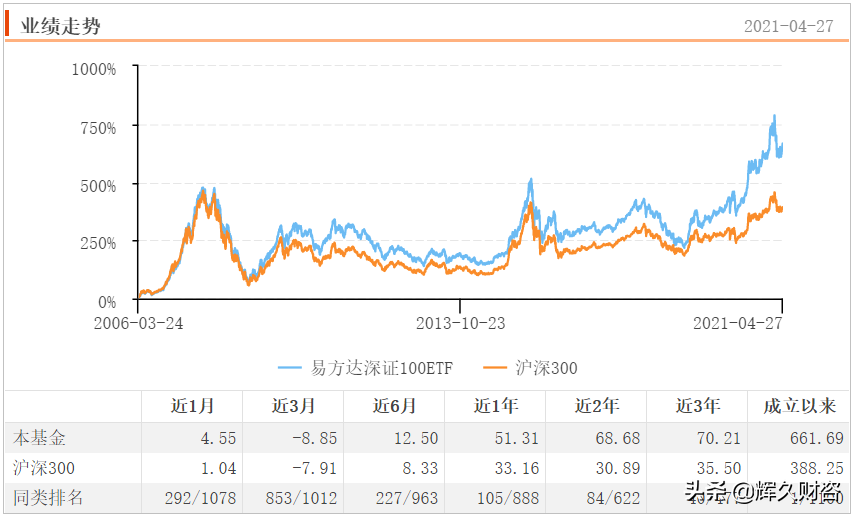Click 沪深300 3-year value 35.50

click(x=718, y=468)
